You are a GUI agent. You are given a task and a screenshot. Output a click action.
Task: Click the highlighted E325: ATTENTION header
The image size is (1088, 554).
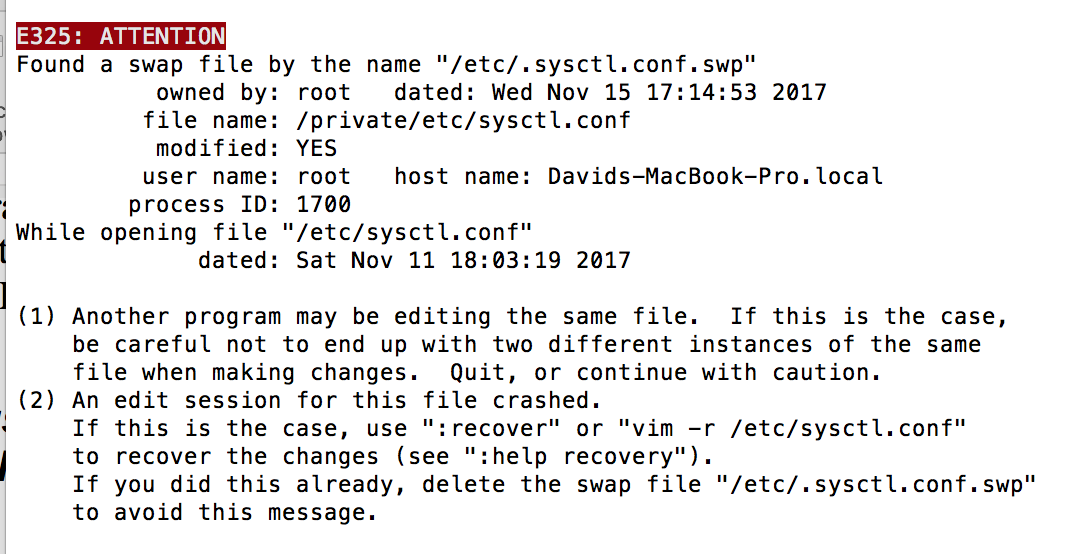pyautogui.click(x=121, y=36)
